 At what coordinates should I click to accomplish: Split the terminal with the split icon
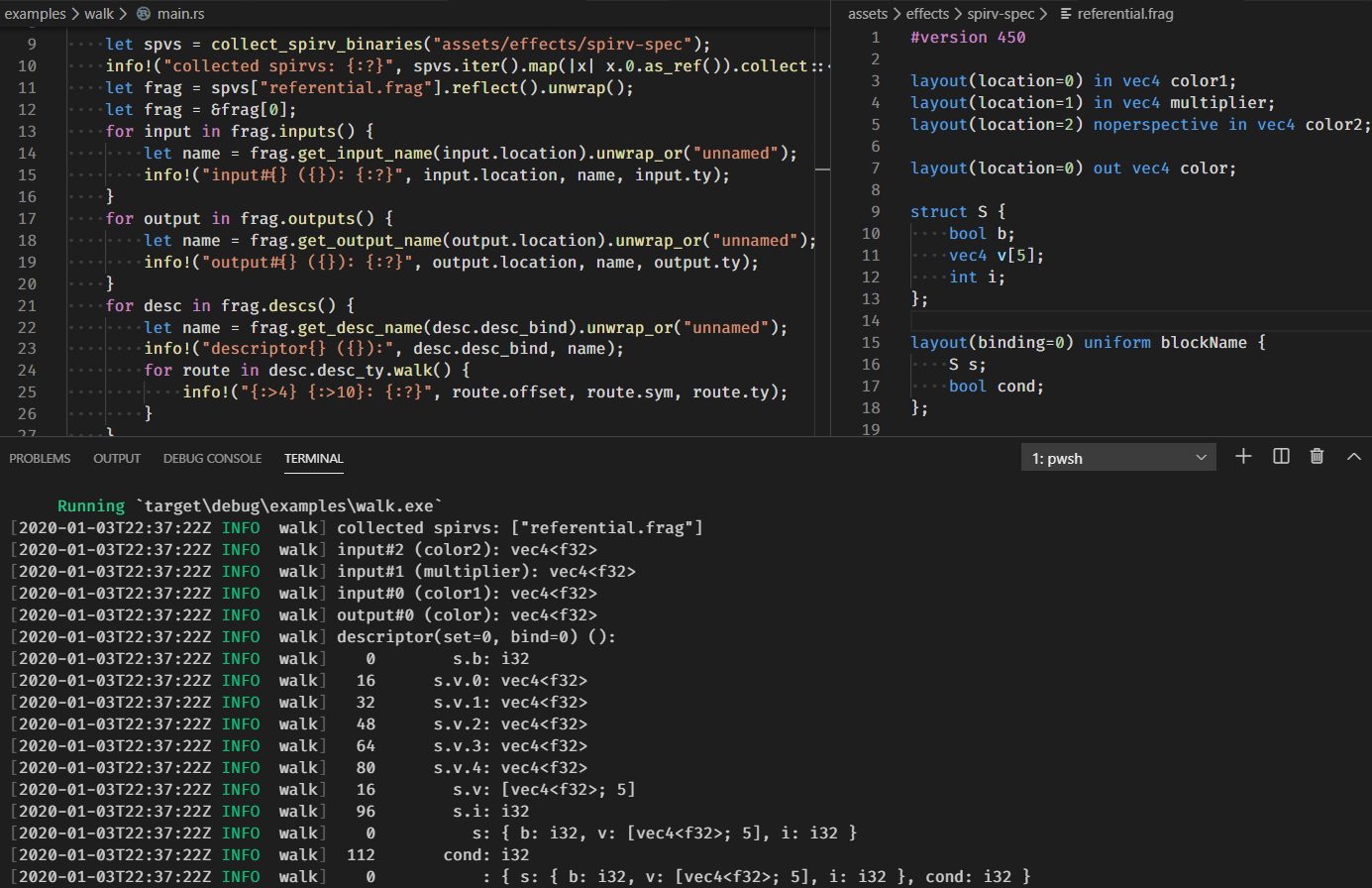1281,456
